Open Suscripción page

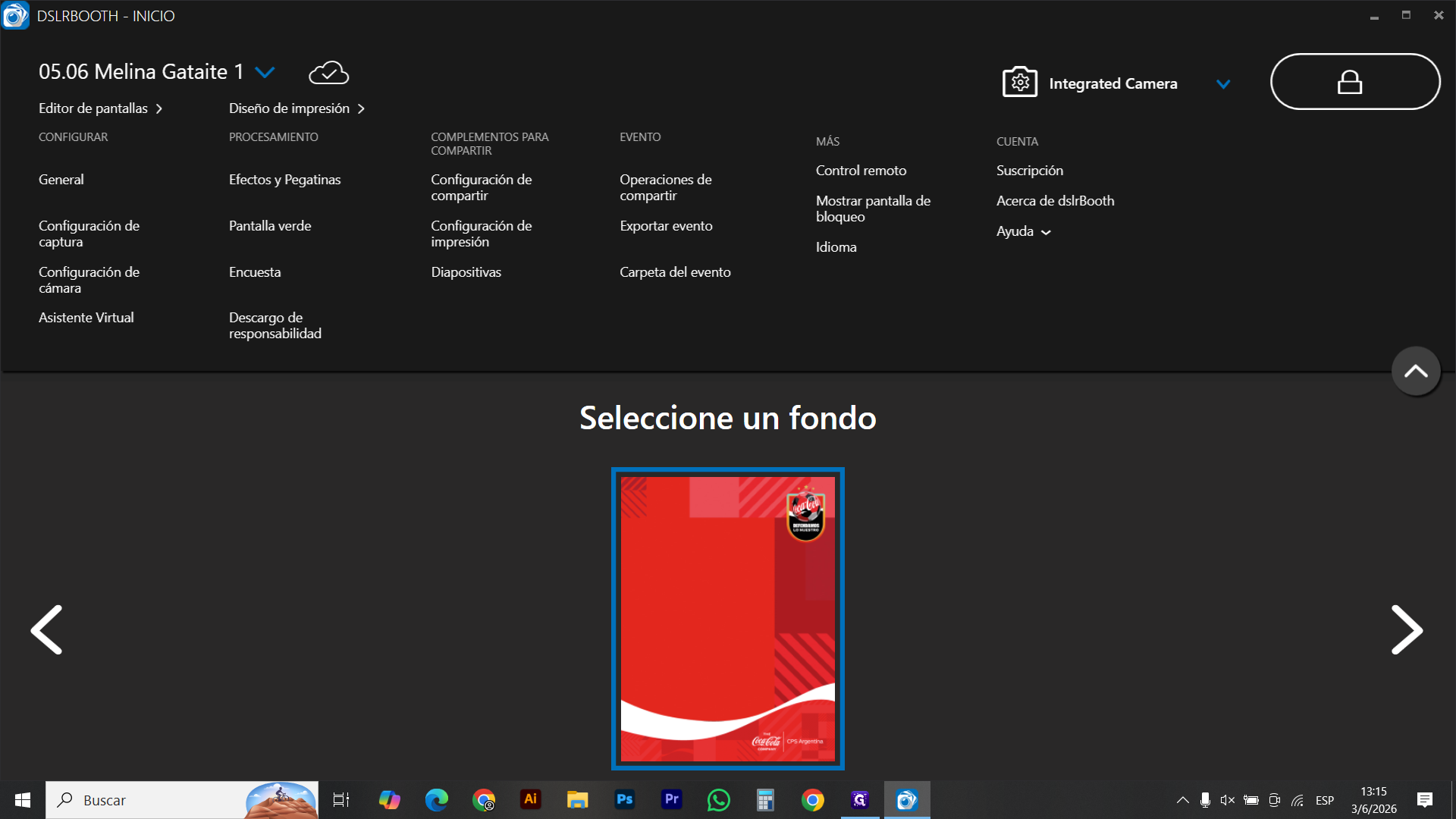(1030, 171)
